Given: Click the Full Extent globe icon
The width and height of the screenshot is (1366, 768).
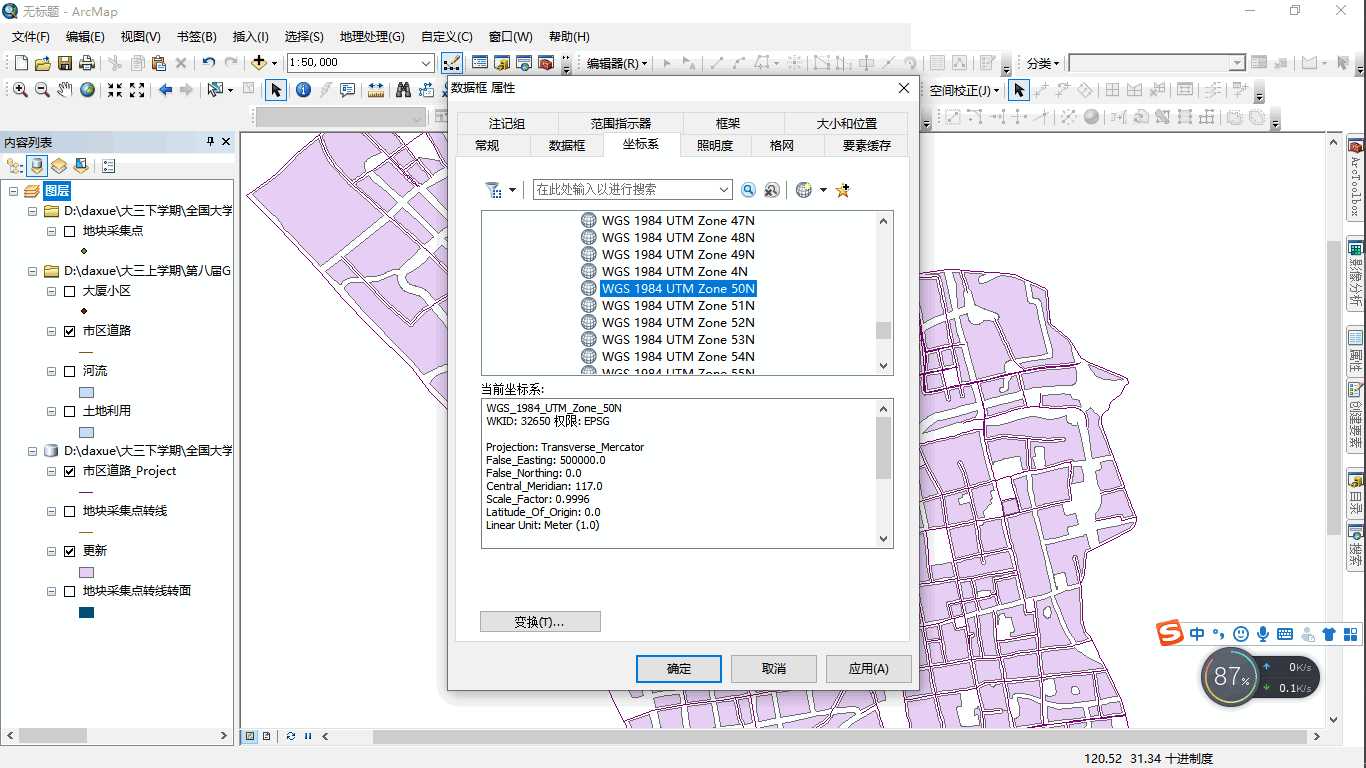Looking at the screenshot, I should pyautogui.click(x=88, y=90).
